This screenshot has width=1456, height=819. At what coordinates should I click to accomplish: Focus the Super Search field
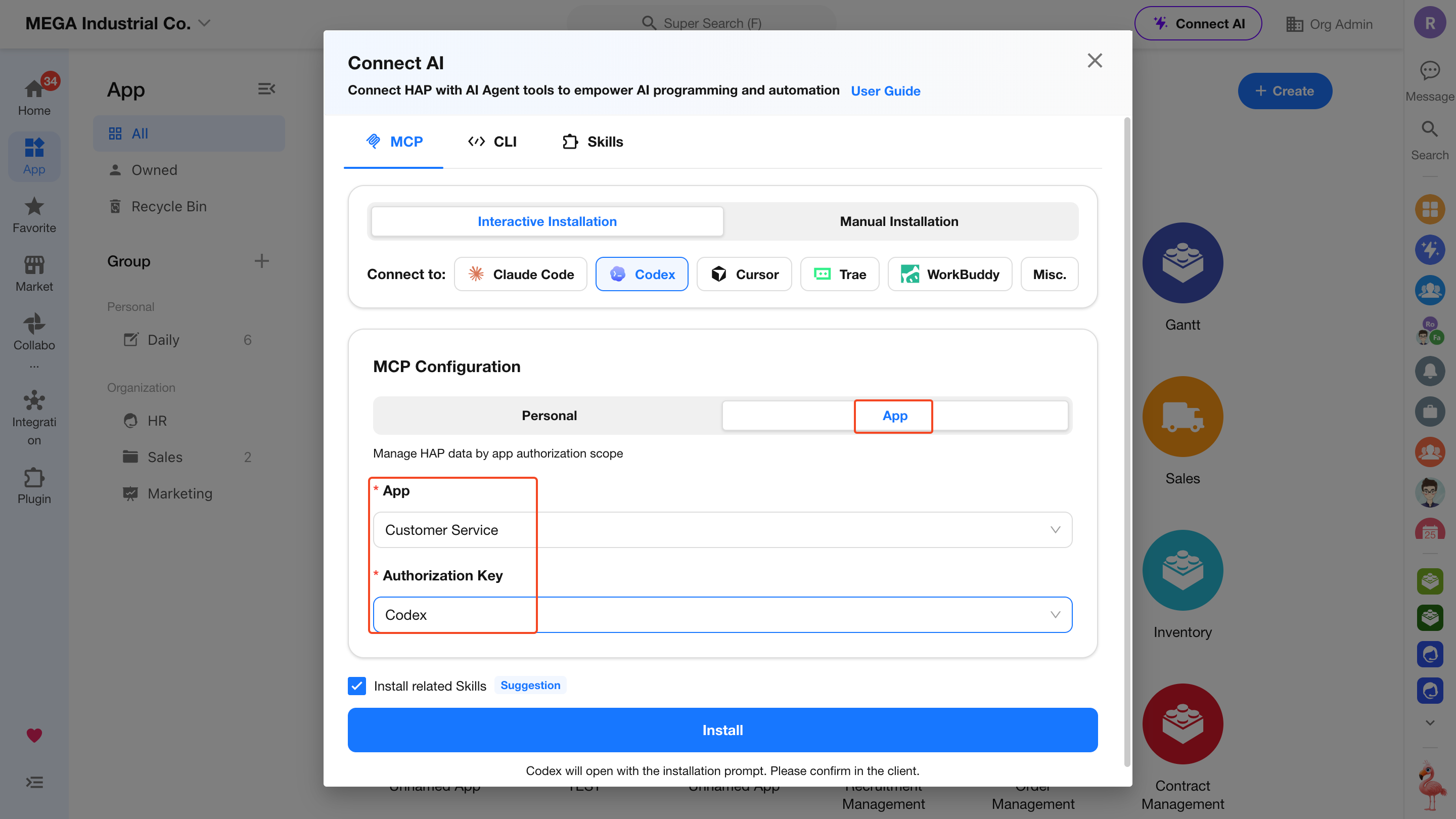coord(701,23)
